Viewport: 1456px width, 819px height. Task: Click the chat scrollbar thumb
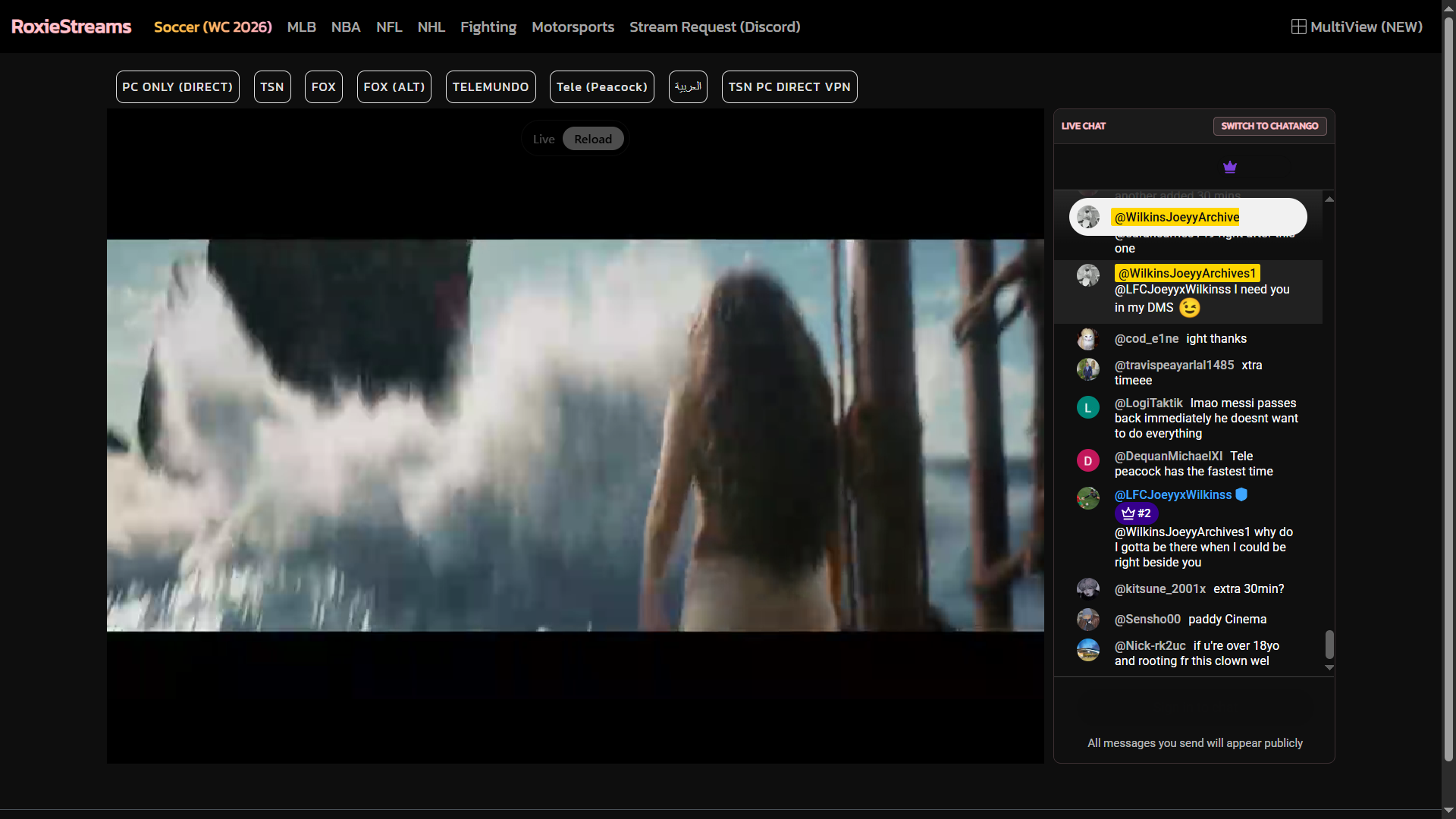point(1329,645)
